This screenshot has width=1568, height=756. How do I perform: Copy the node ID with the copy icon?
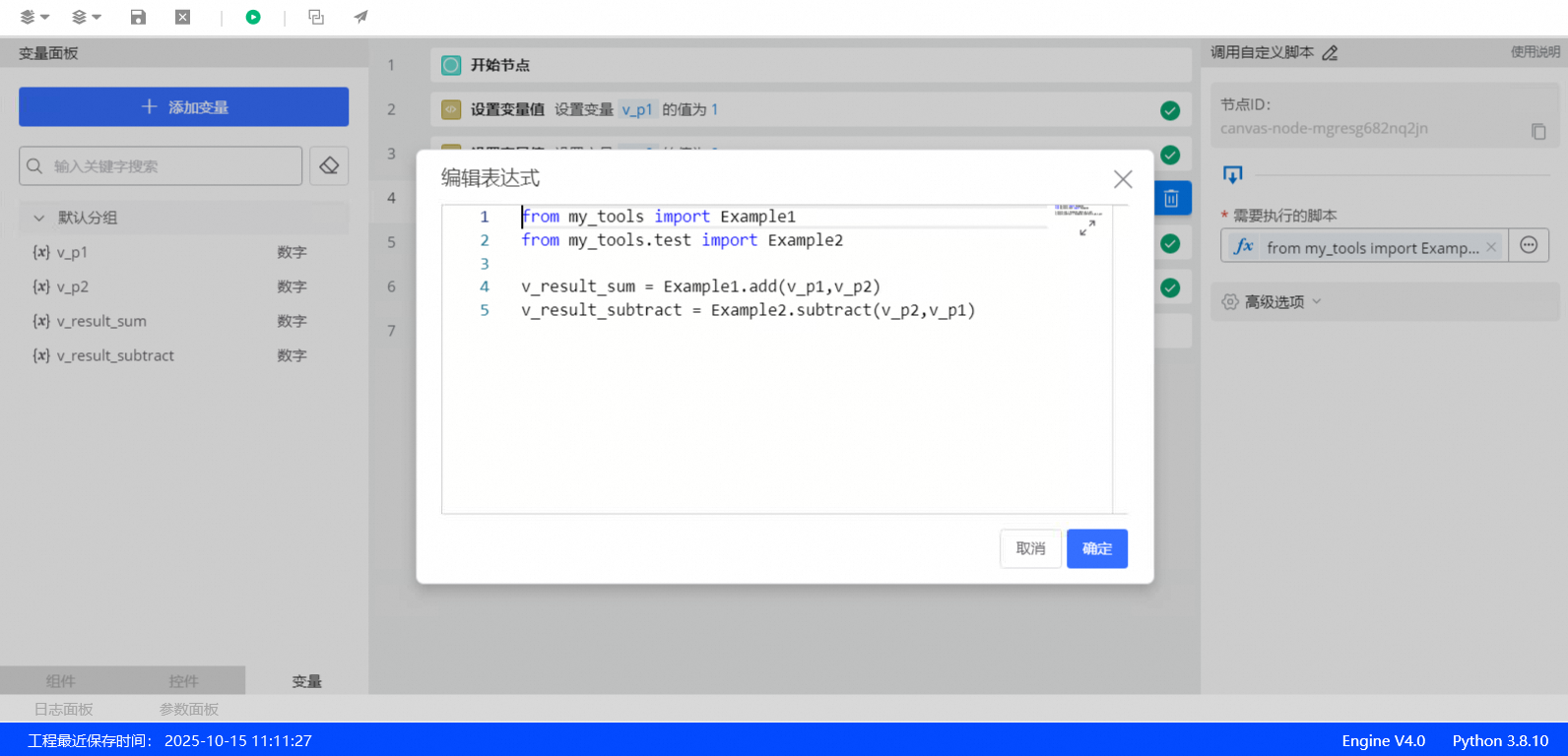[1538, 131]
